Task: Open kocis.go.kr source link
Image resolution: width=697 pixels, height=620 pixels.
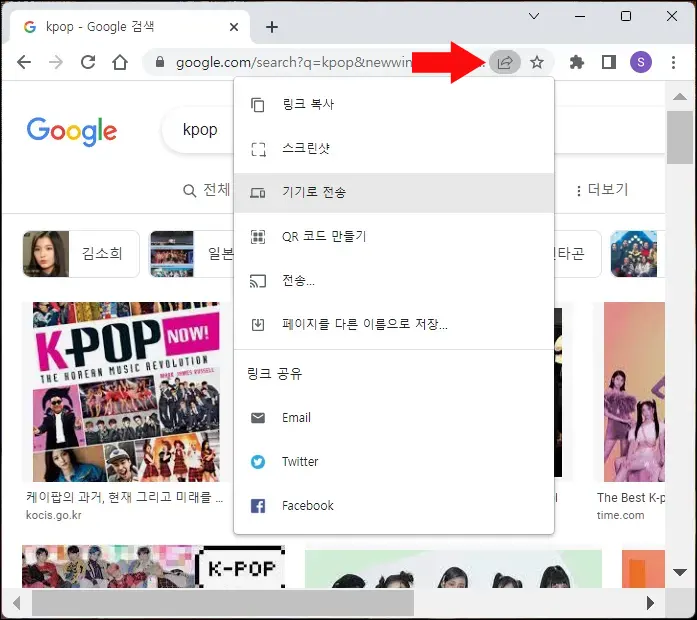Action: point(54,516)
